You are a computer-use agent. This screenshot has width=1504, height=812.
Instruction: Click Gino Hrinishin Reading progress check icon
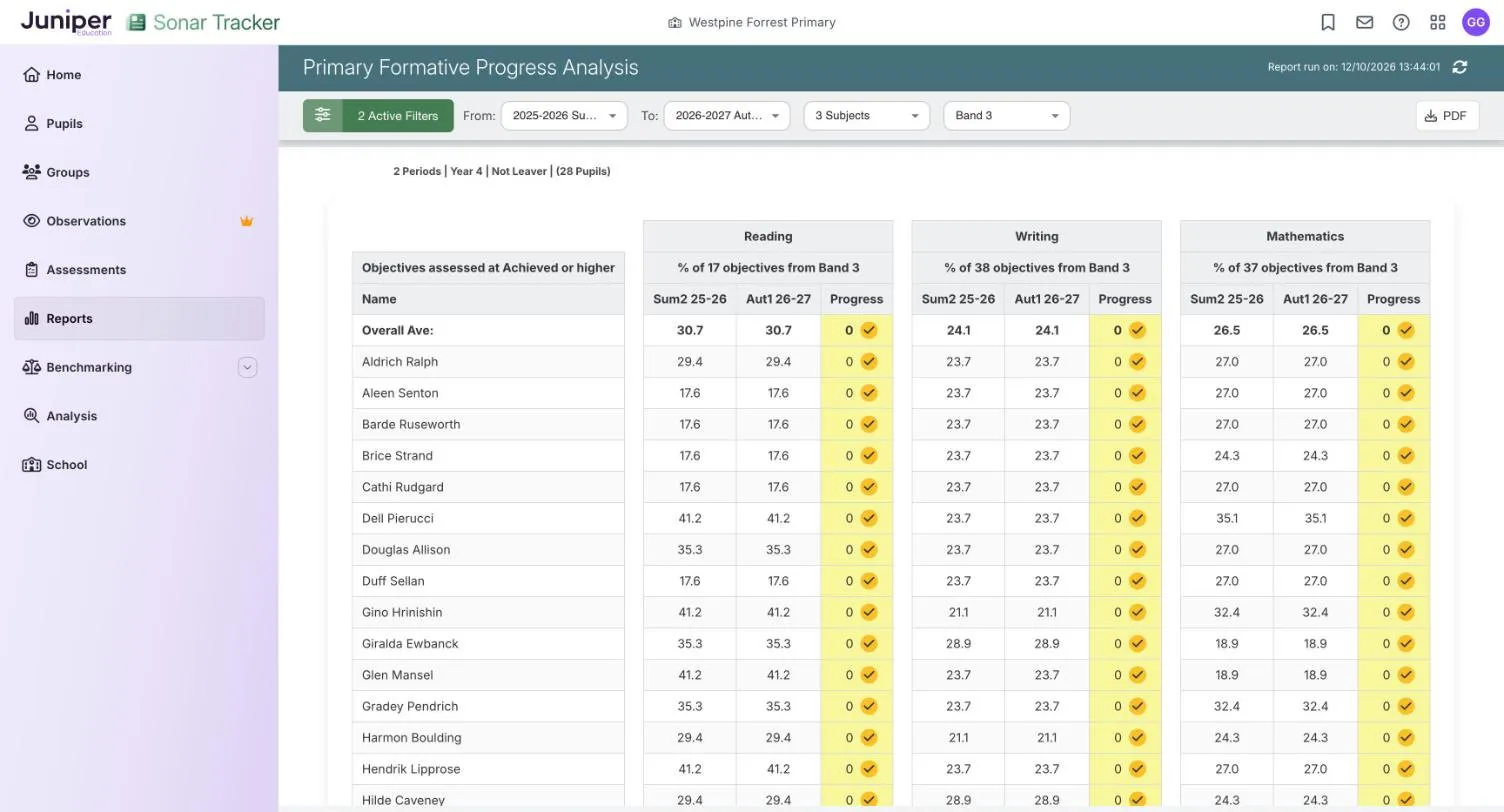(x=869, y=612)
